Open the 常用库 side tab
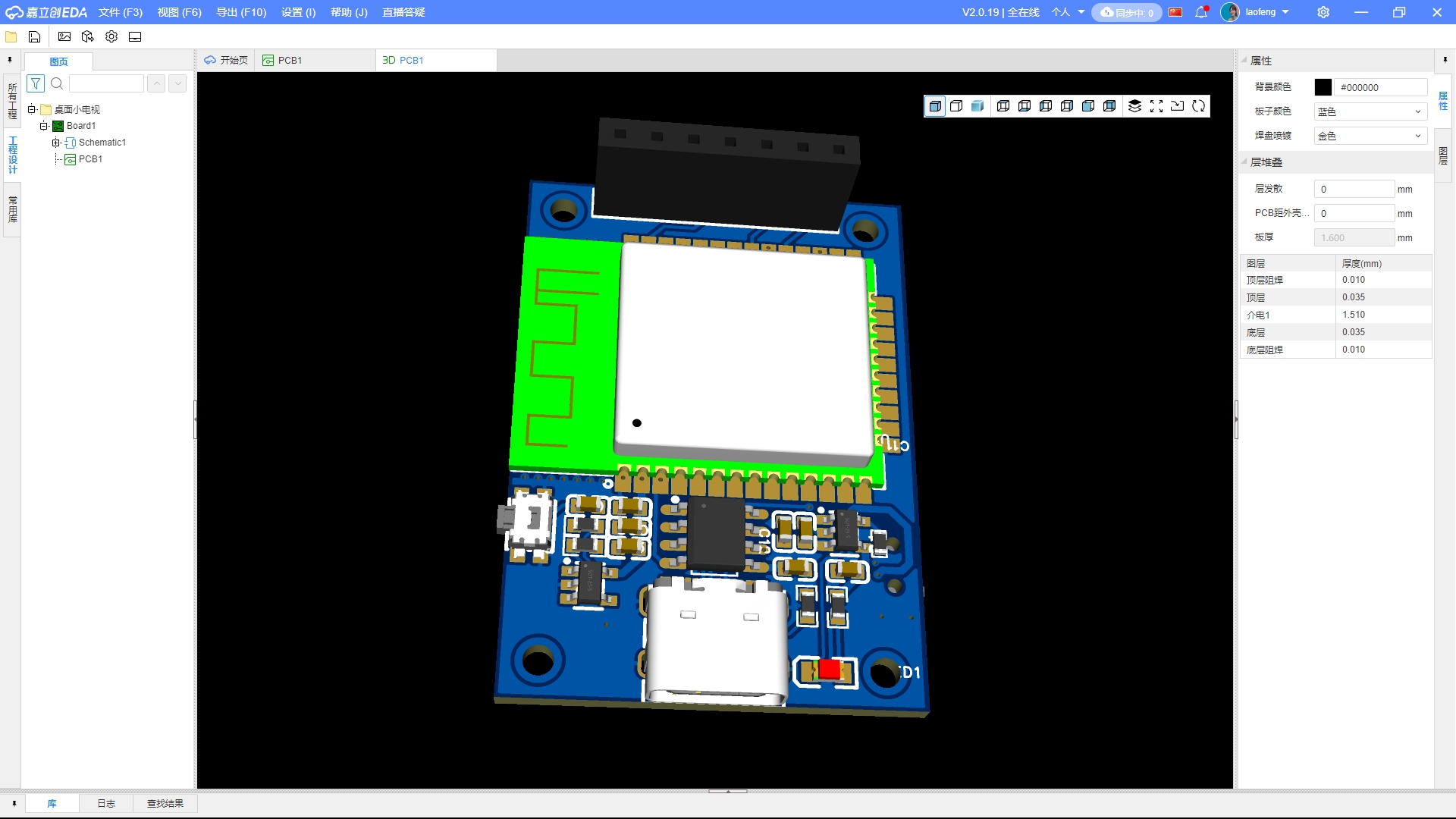Screen dimensions: 1456x819 pos(12,209)
